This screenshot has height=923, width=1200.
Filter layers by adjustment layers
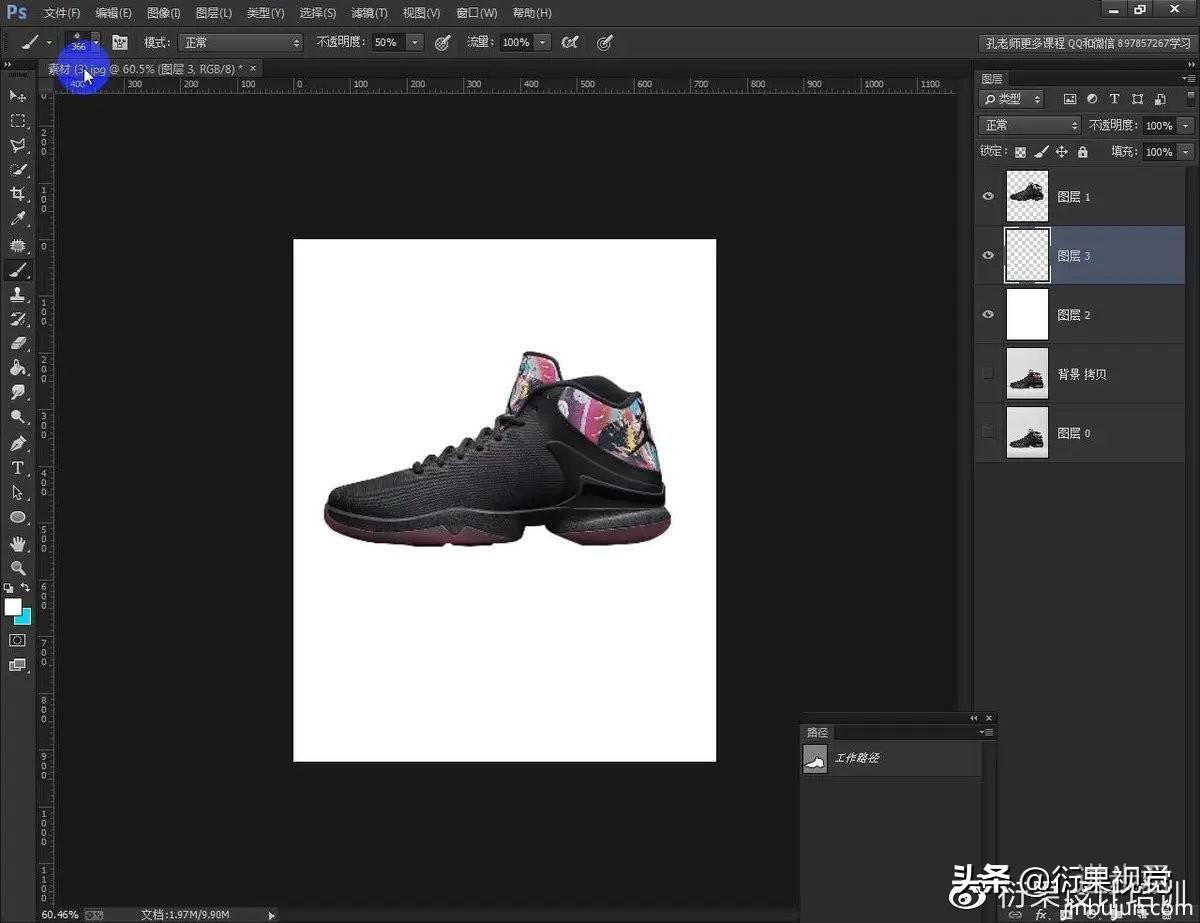click(x=1092, y=99)
